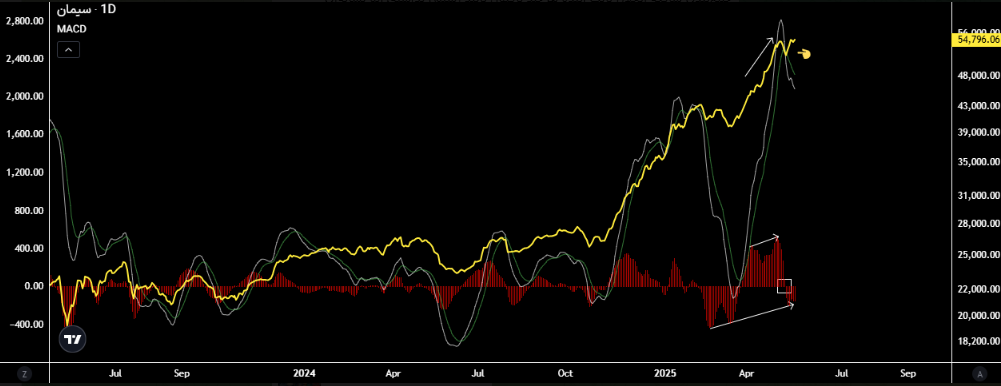Click the 800.00 value on the left scale
Viewport: 1001px width, 386px height.
click(28, 210)
